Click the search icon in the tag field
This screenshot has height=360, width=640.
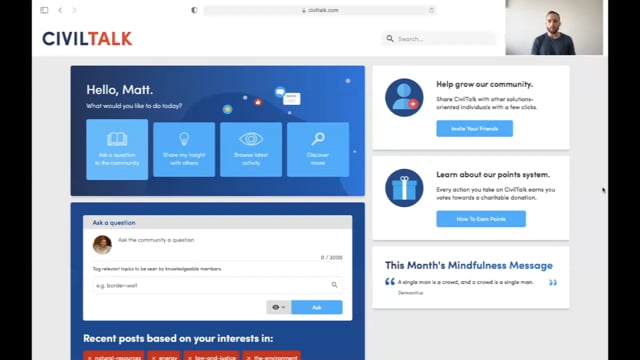(x=334, y=285)
